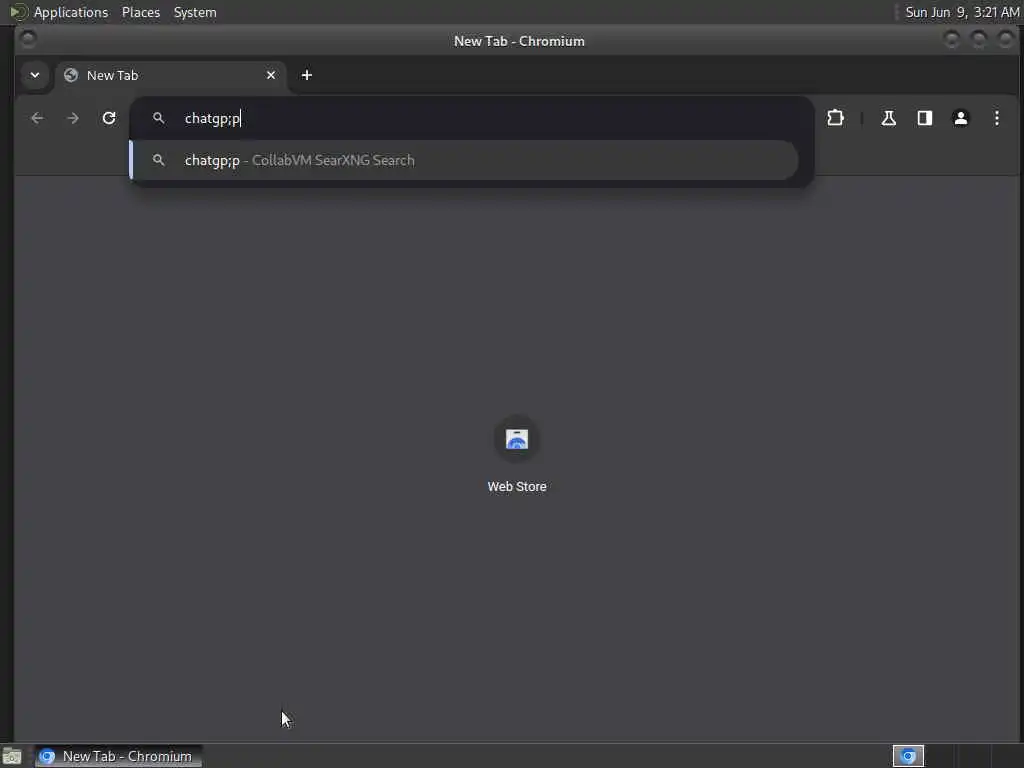
Task: Click the show desktop icon in bottom panel
Action: [12, 756]
